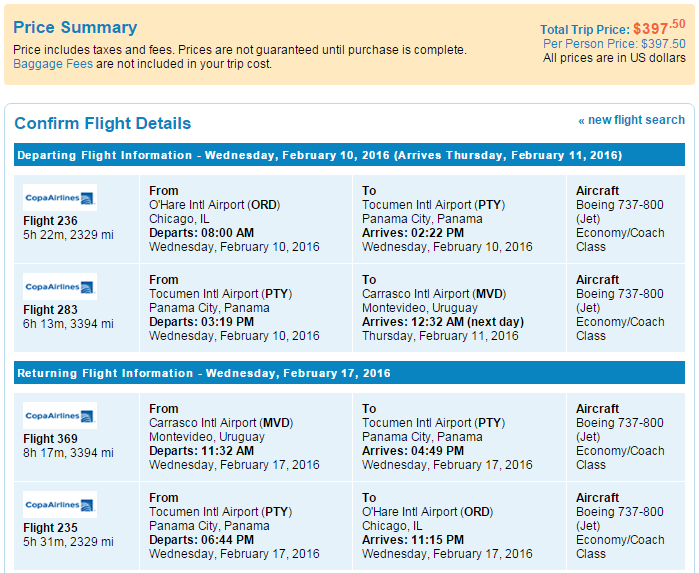699x573 pixels.
Task: Click the Per Person Price text
Action: tap(614, 44)
